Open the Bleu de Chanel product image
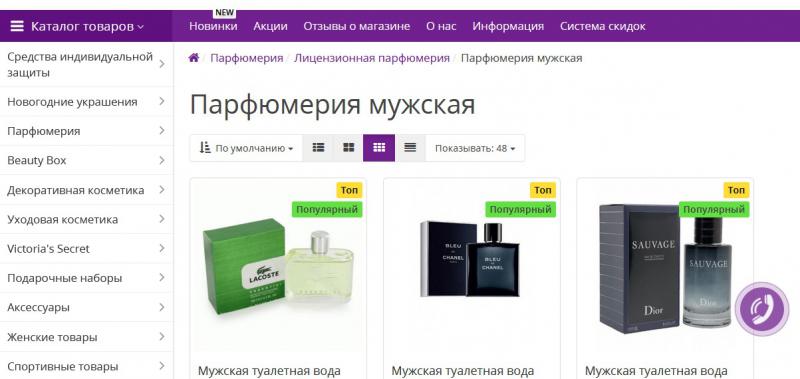 point(470,259)
